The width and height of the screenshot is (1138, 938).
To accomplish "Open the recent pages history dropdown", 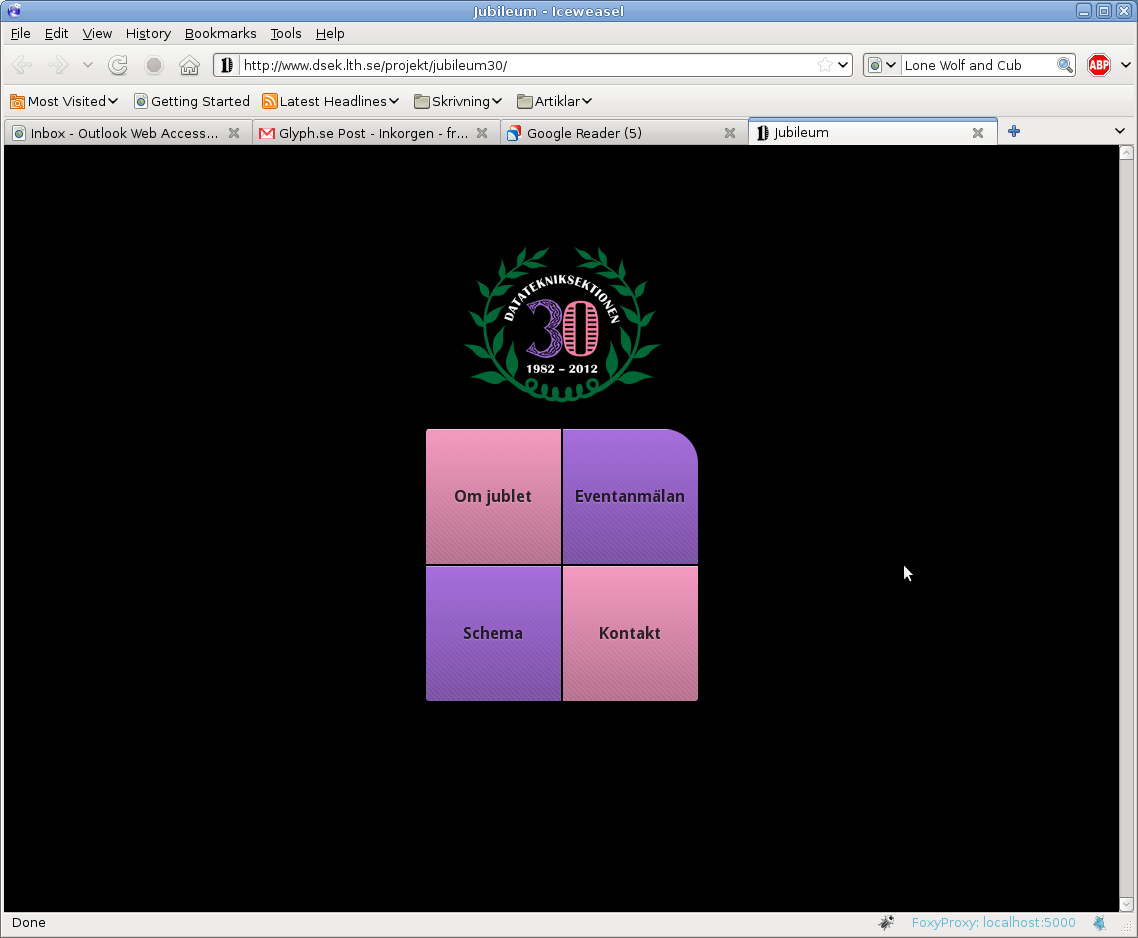I will click(x=87, y=65).
